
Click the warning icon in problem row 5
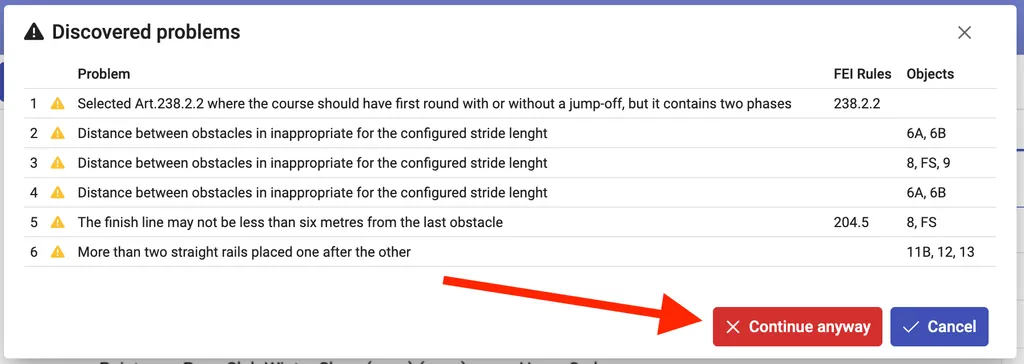click(57, 222)
